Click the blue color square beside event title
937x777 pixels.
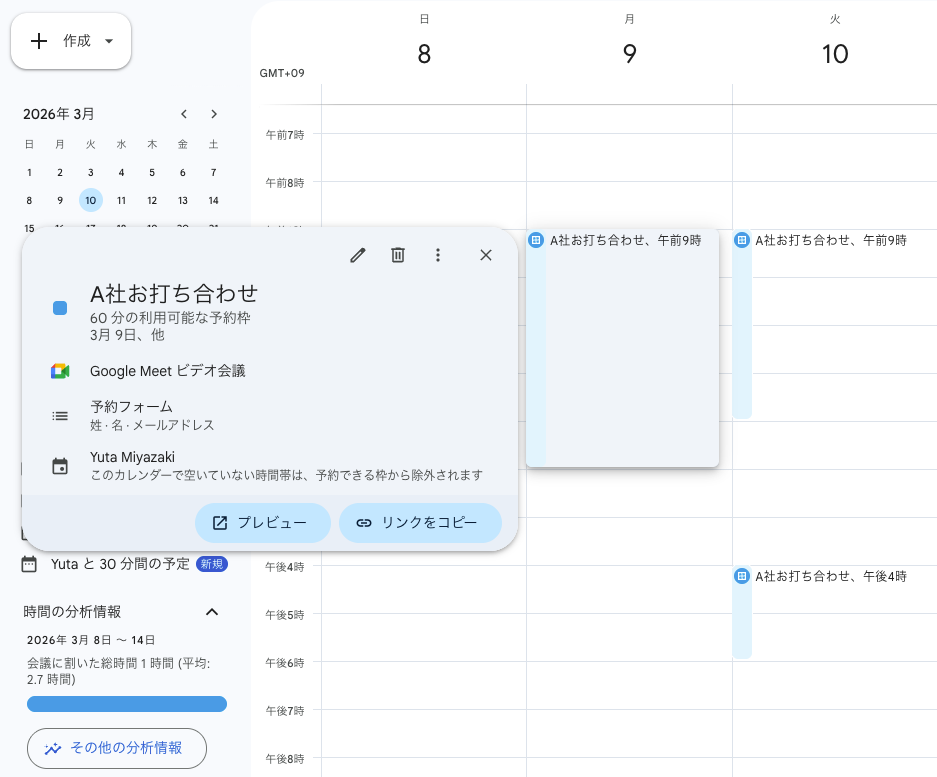(60, 308)
